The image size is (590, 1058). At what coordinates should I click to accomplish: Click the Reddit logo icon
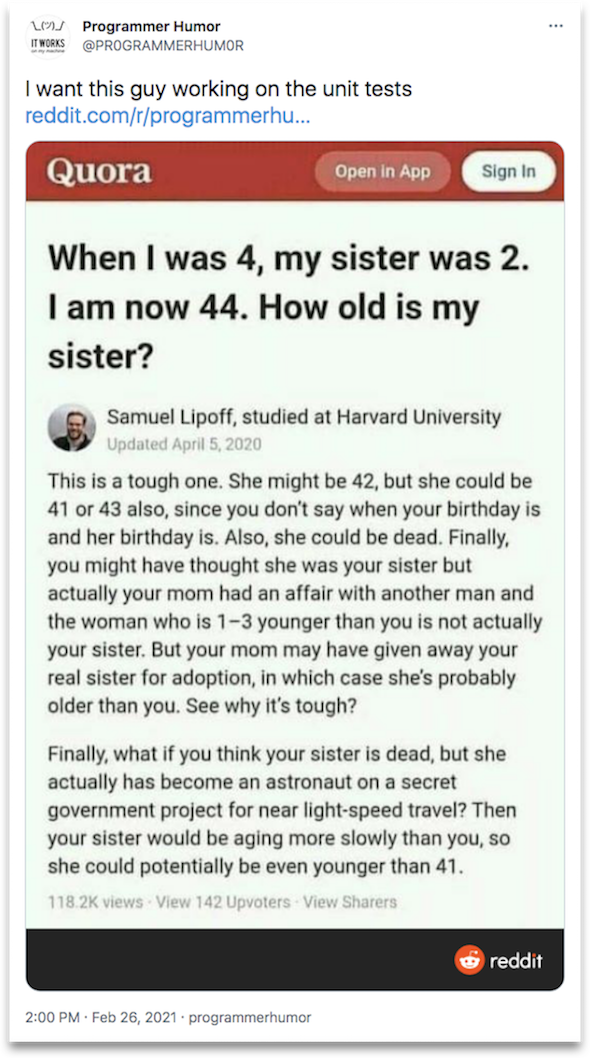click(468, 960)
